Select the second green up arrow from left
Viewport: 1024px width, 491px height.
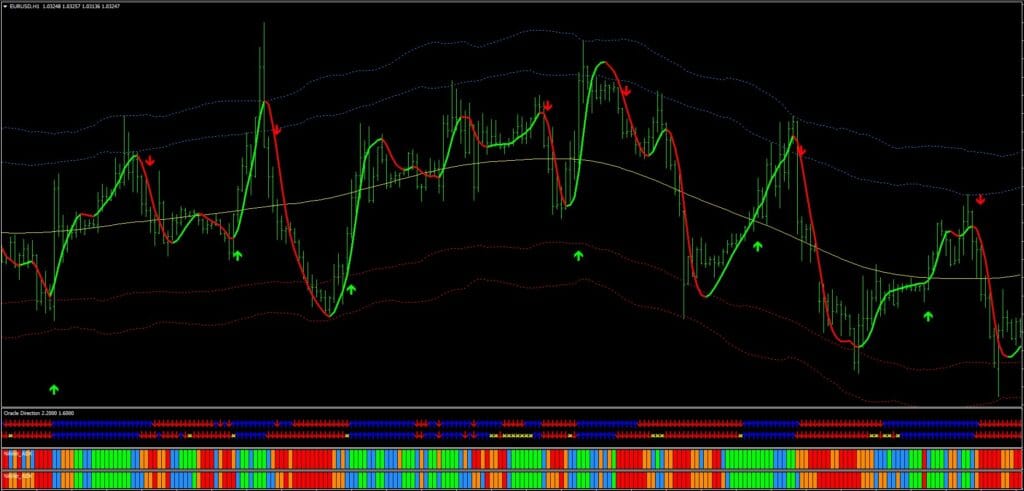pyautogui.click(x=237, y=256)
